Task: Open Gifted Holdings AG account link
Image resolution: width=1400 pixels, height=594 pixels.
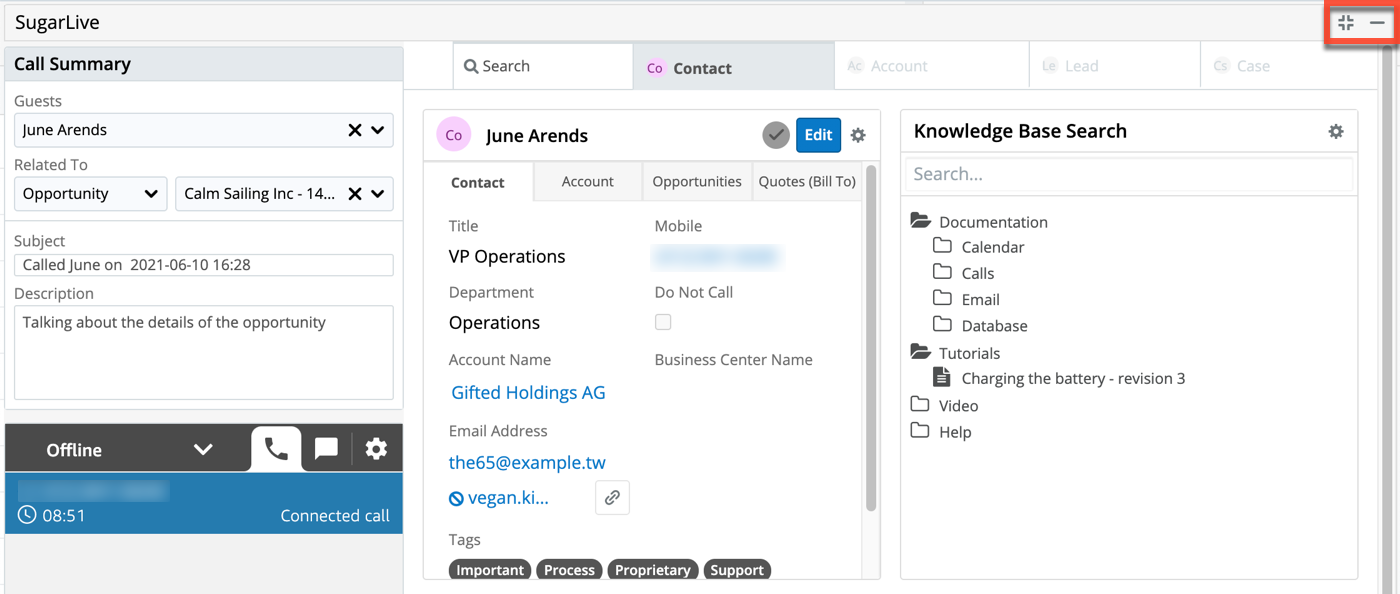Action: pyautogui.click(x=528, y=393)
